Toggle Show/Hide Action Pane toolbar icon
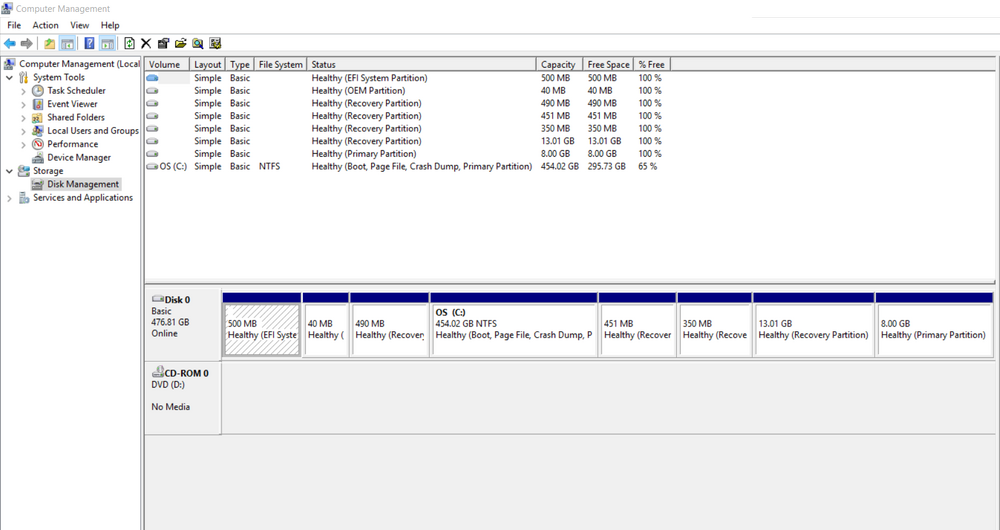This screenshot has width=1000, height=530. click(x=107, y=43)
